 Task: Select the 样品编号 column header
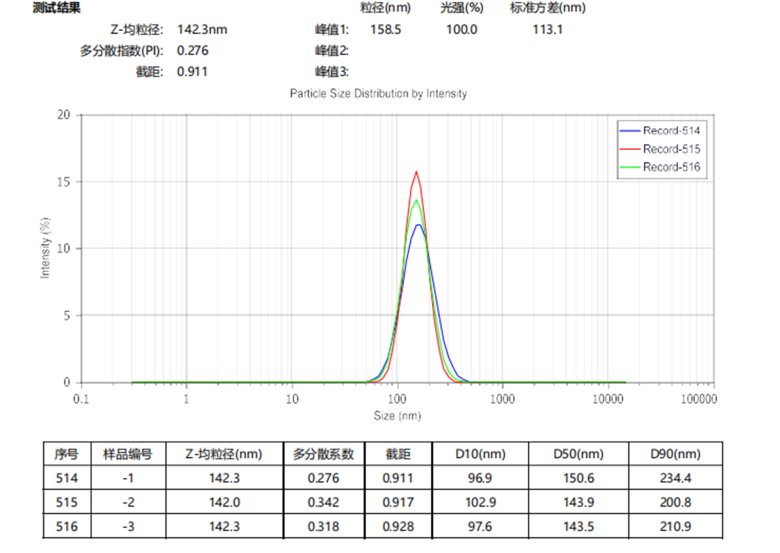tap(127, 454)
